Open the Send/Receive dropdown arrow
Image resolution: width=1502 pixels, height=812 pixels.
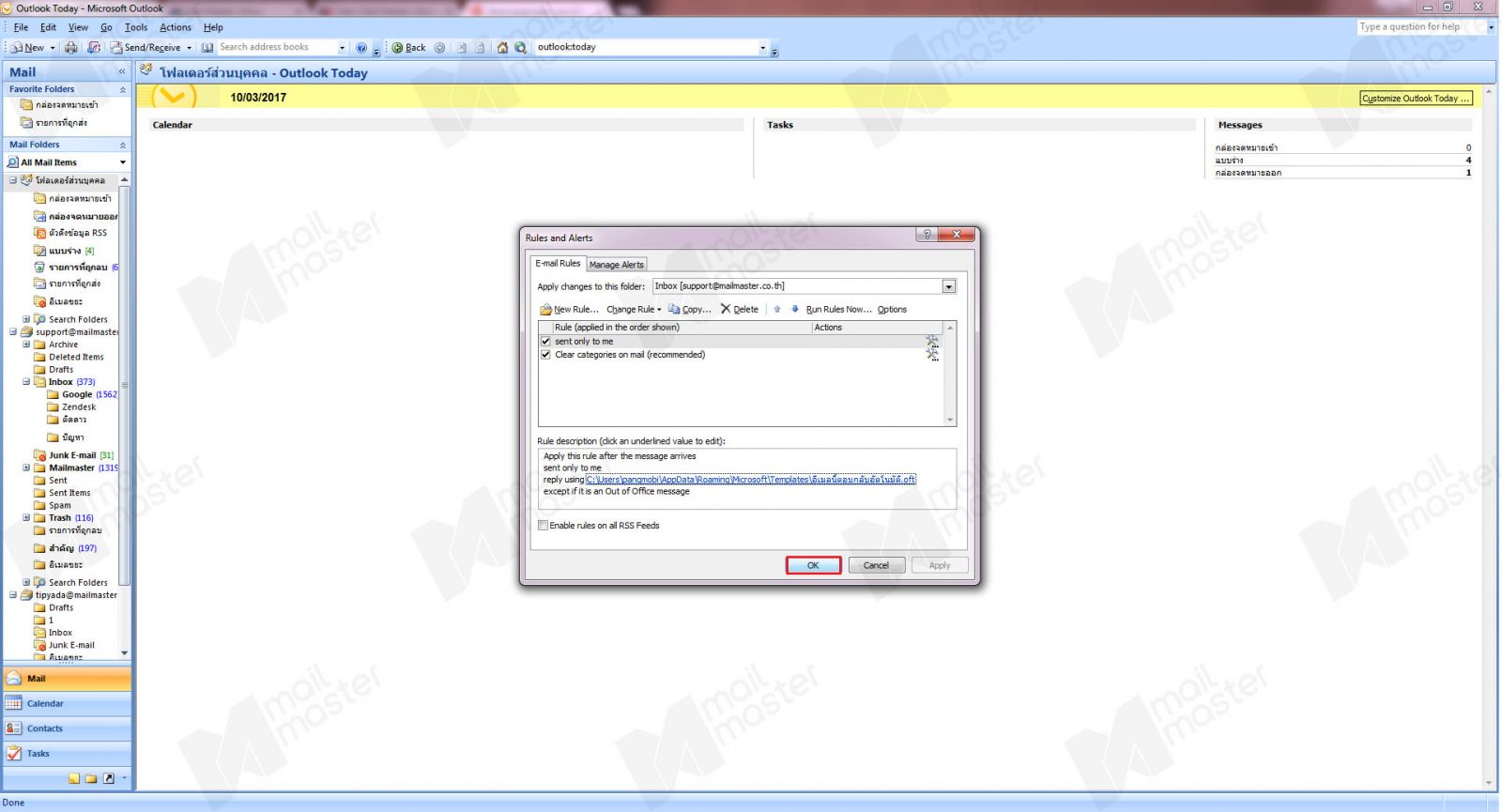pos(189,48)
